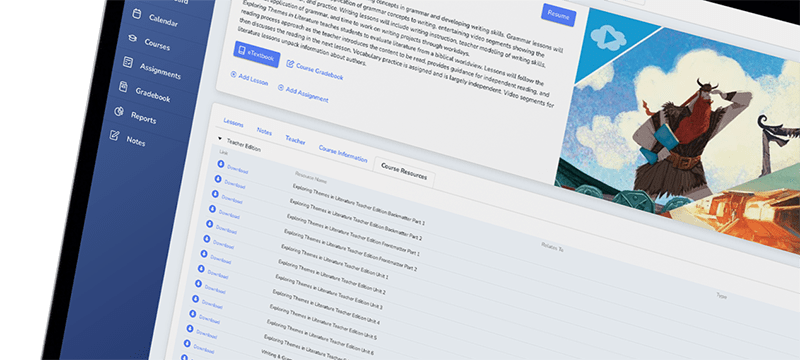
Task: Click the Resource Name column header
Action: (310, 177)
